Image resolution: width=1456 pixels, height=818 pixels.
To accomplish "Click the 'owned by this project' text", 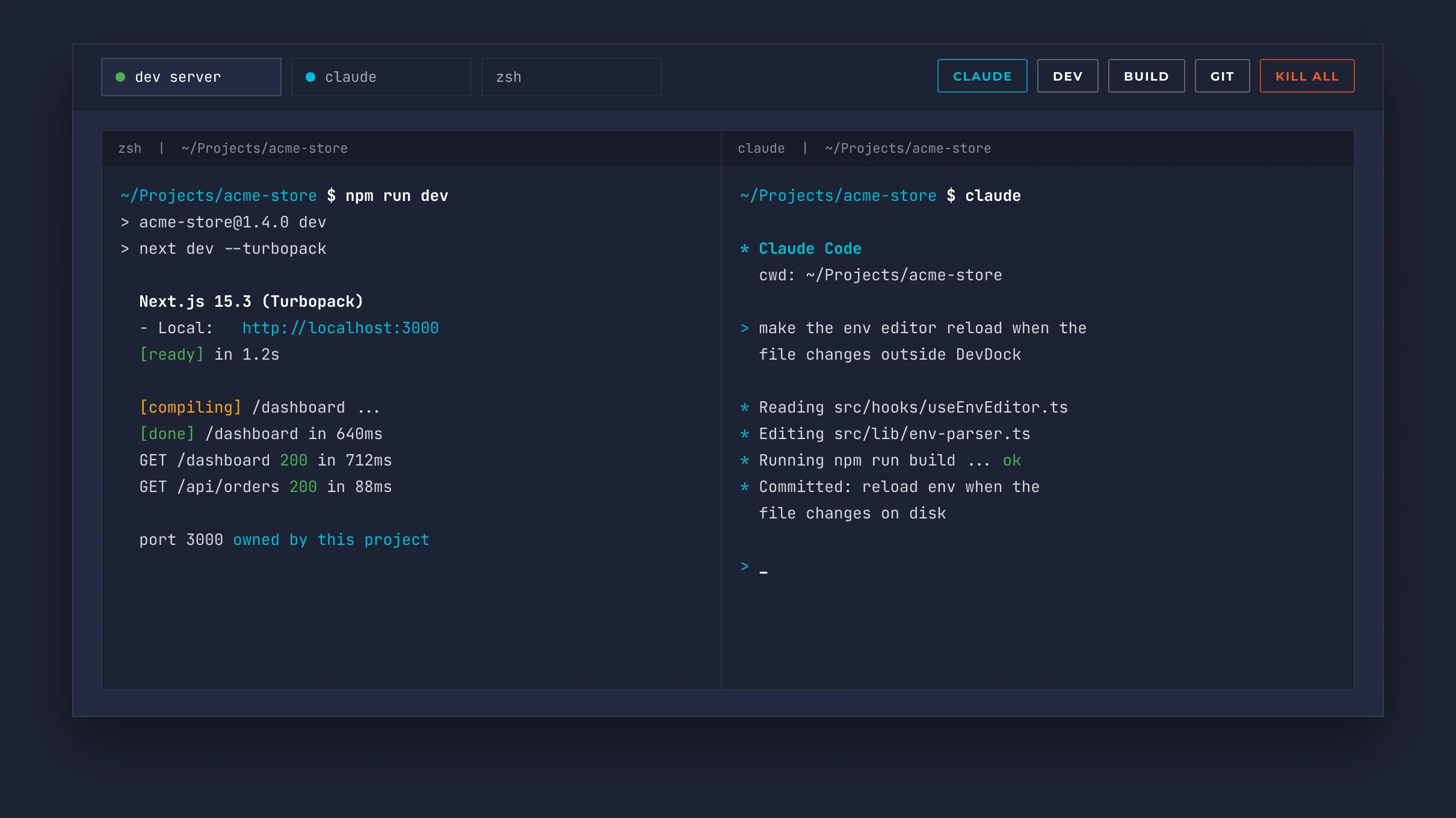I will [x=332, y=540].
